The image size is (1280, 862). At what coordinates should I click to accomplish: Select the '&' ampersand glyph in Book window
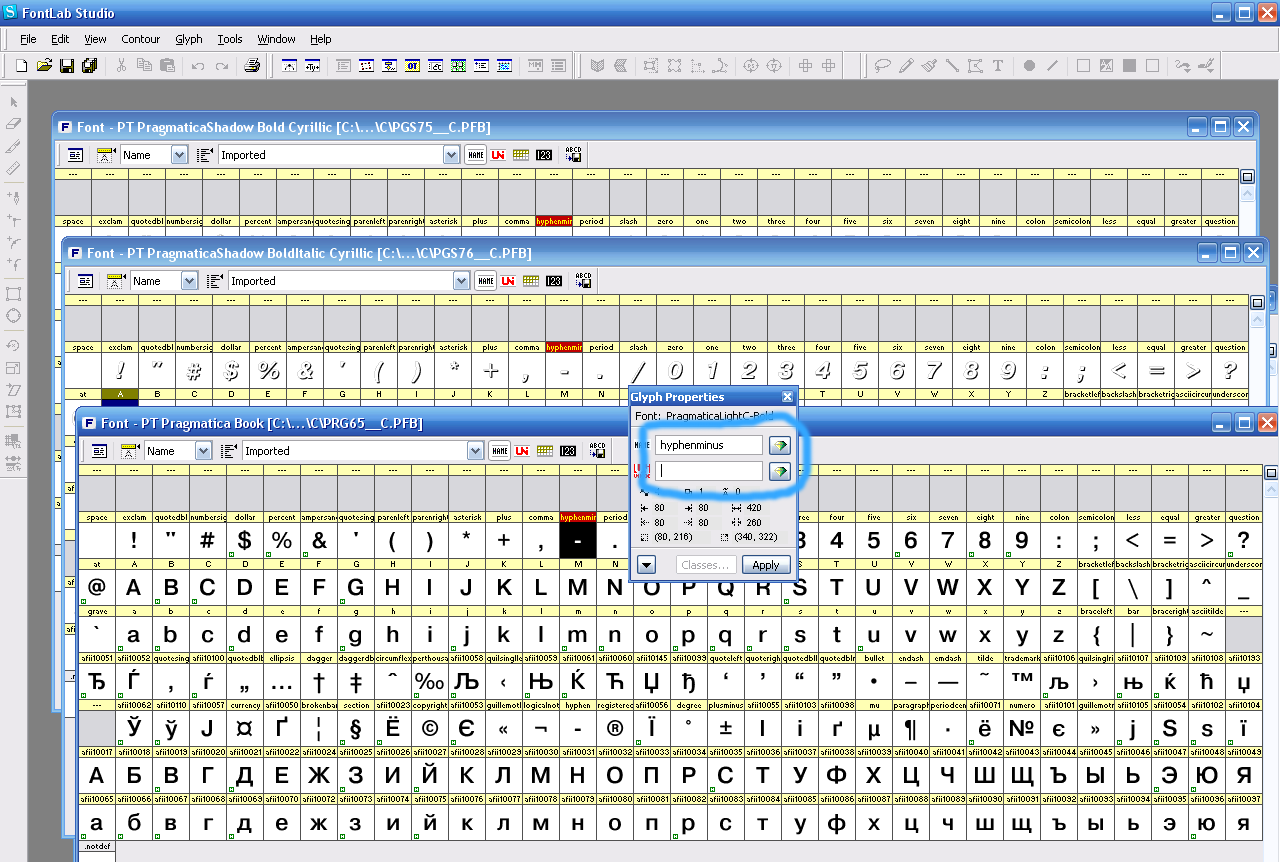pyautogui.click(x=319, y=541)
